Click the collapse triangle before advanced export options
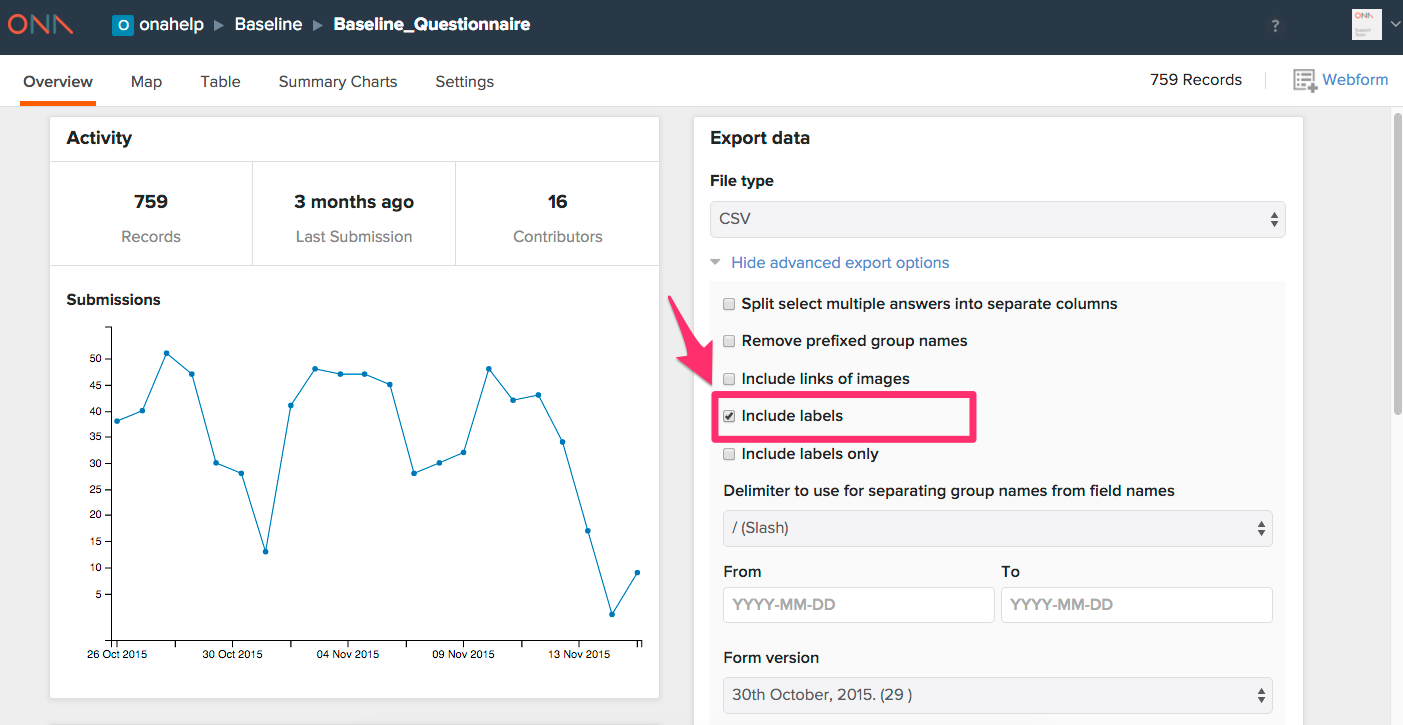1403x725 pixels. click(x=715, y=262)
